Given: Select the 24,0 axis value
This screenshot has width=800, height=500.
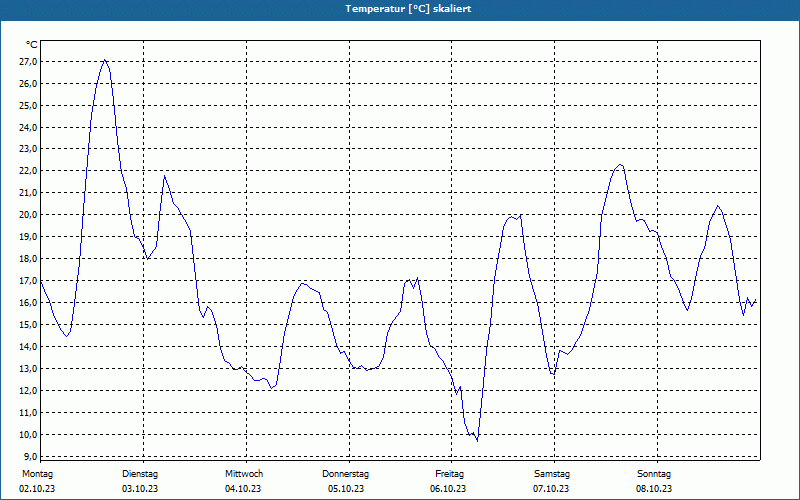Looking at the screenshot, I should pos(28,128).
